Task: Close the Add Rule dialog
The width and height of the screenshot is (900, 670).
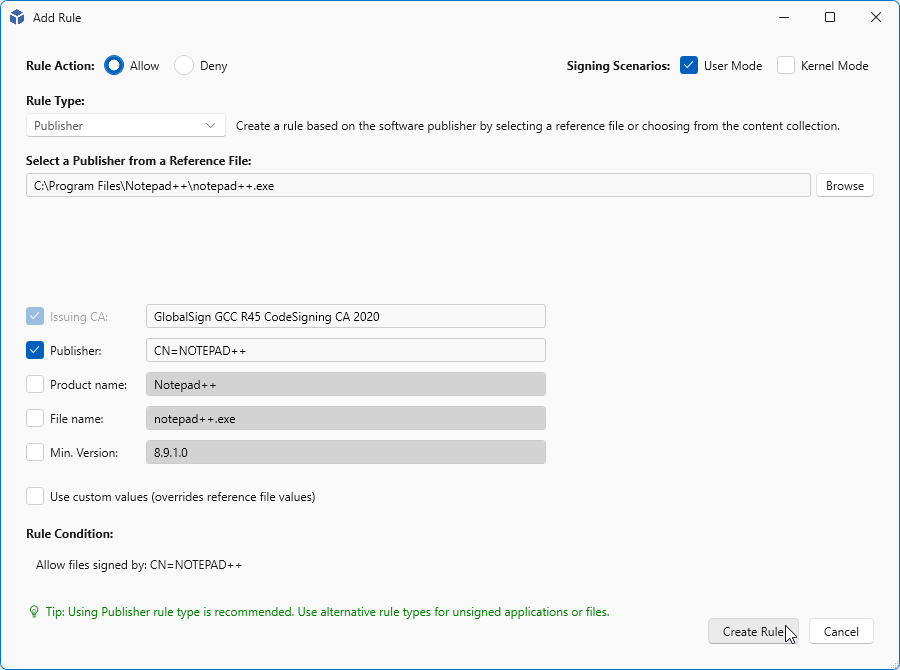Action: (x=876, y=17)
